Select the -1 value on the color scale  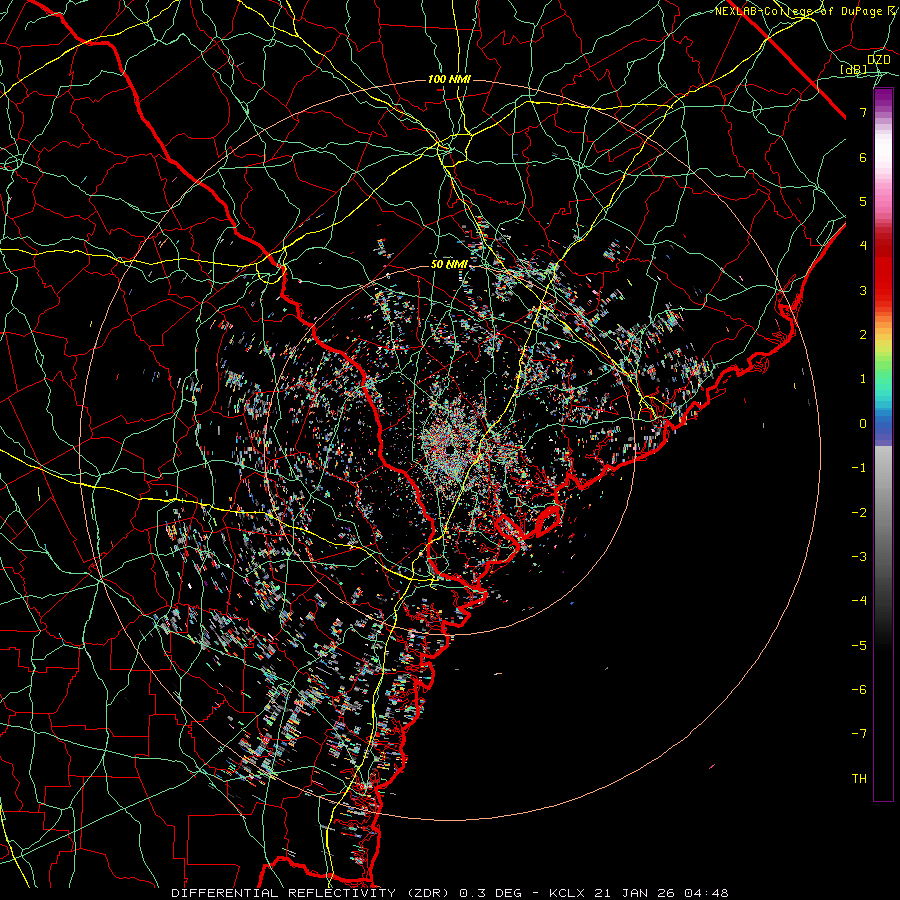coord(859,468)
